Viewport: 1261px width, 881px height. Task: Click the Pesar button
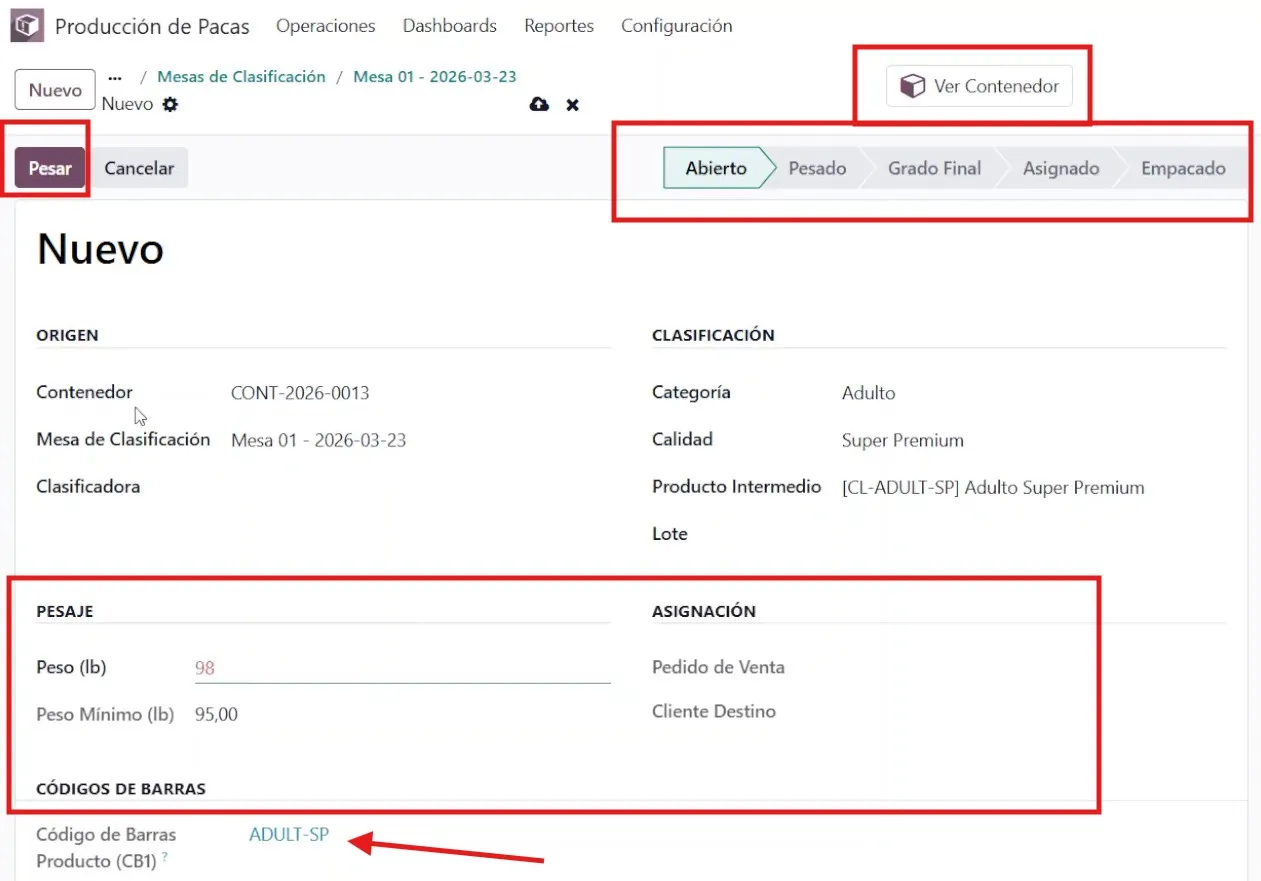50,168
